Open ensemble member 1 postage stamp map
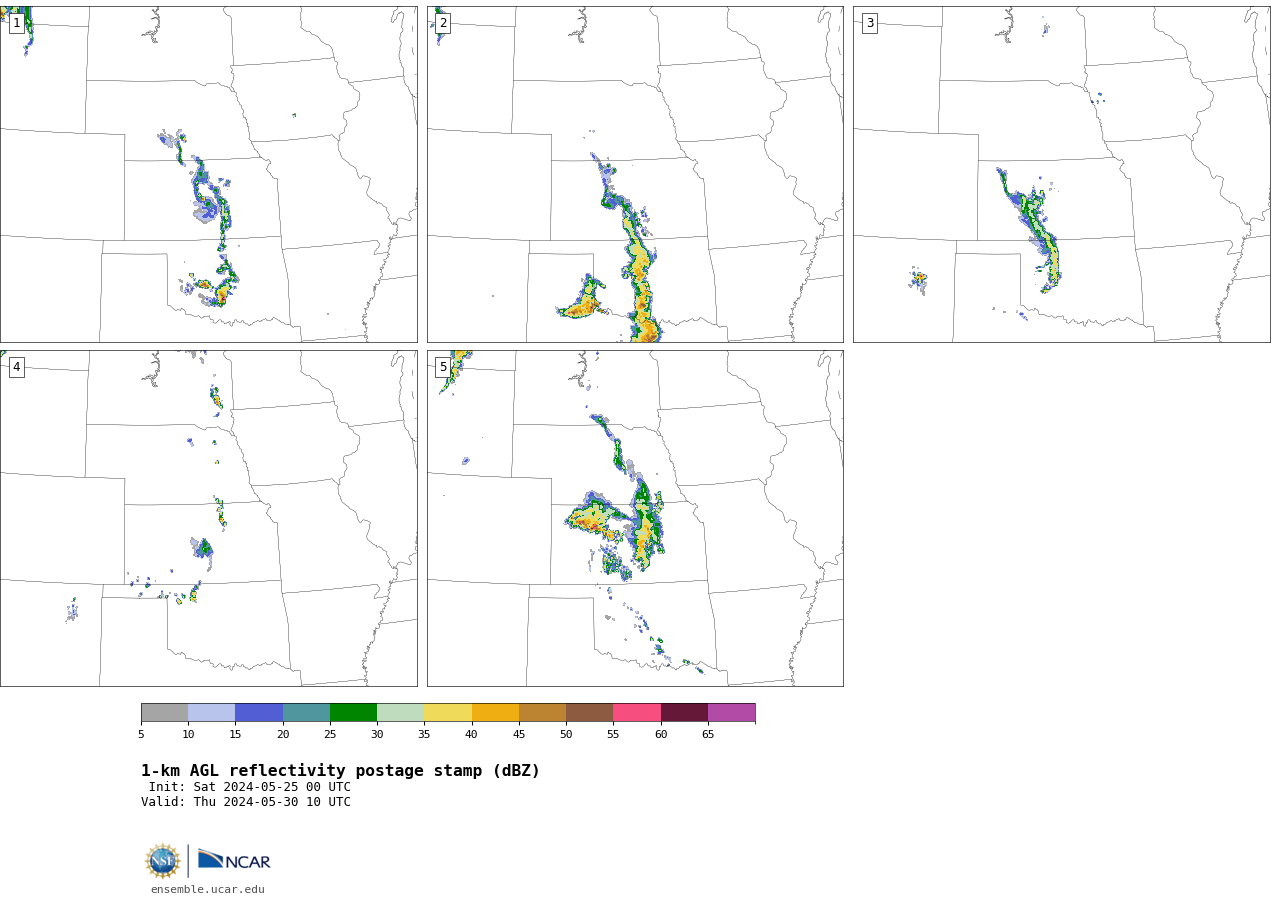 (x=208, y=174)
